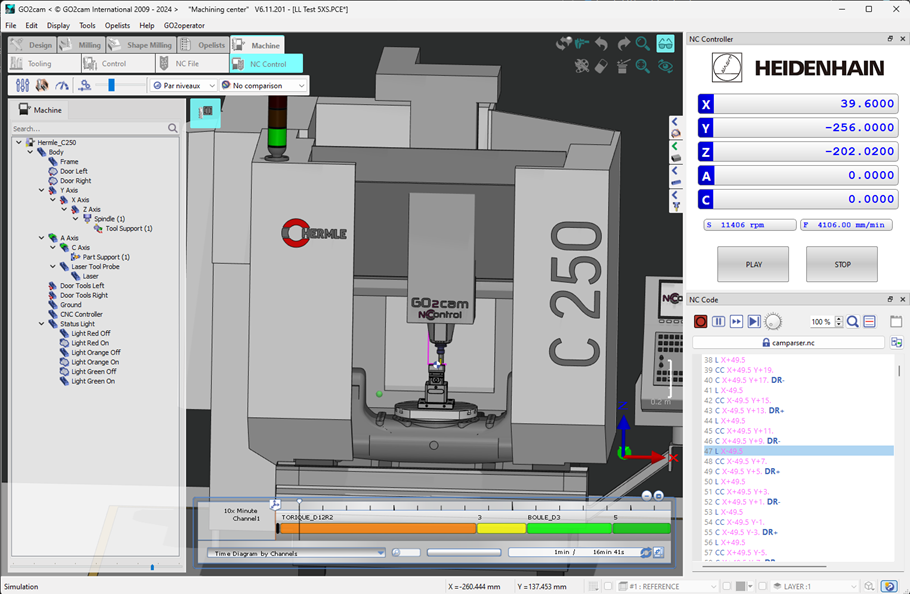Click the sliders settings icon in toolbar

(23, 85)
